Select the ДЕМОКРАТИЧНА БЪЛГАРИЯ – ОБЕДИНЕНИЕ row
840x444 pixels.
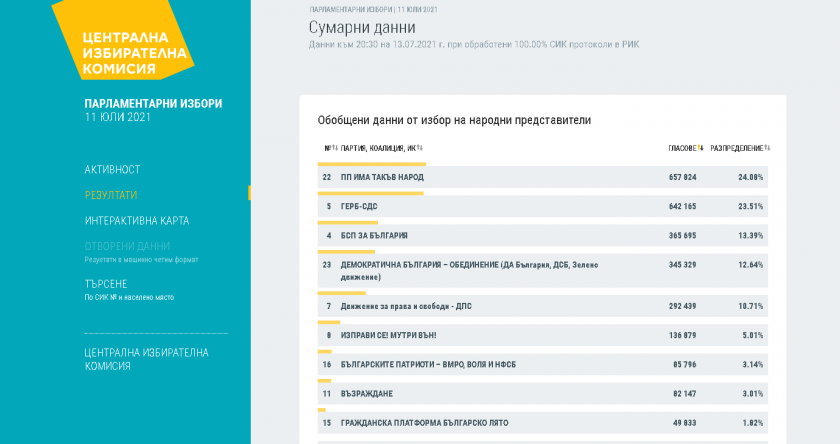[x=543, y=271]
